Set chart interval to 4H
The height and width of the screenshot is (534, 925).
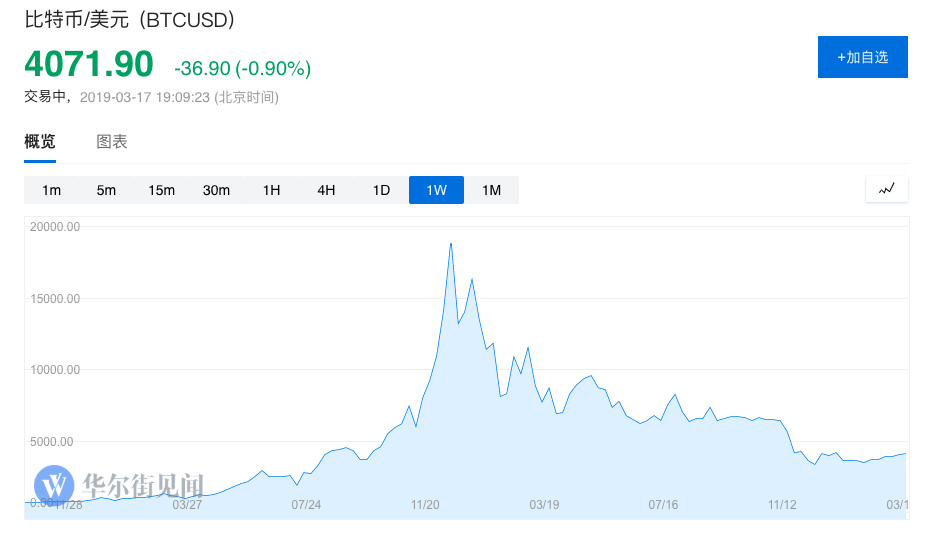(326, 190)
